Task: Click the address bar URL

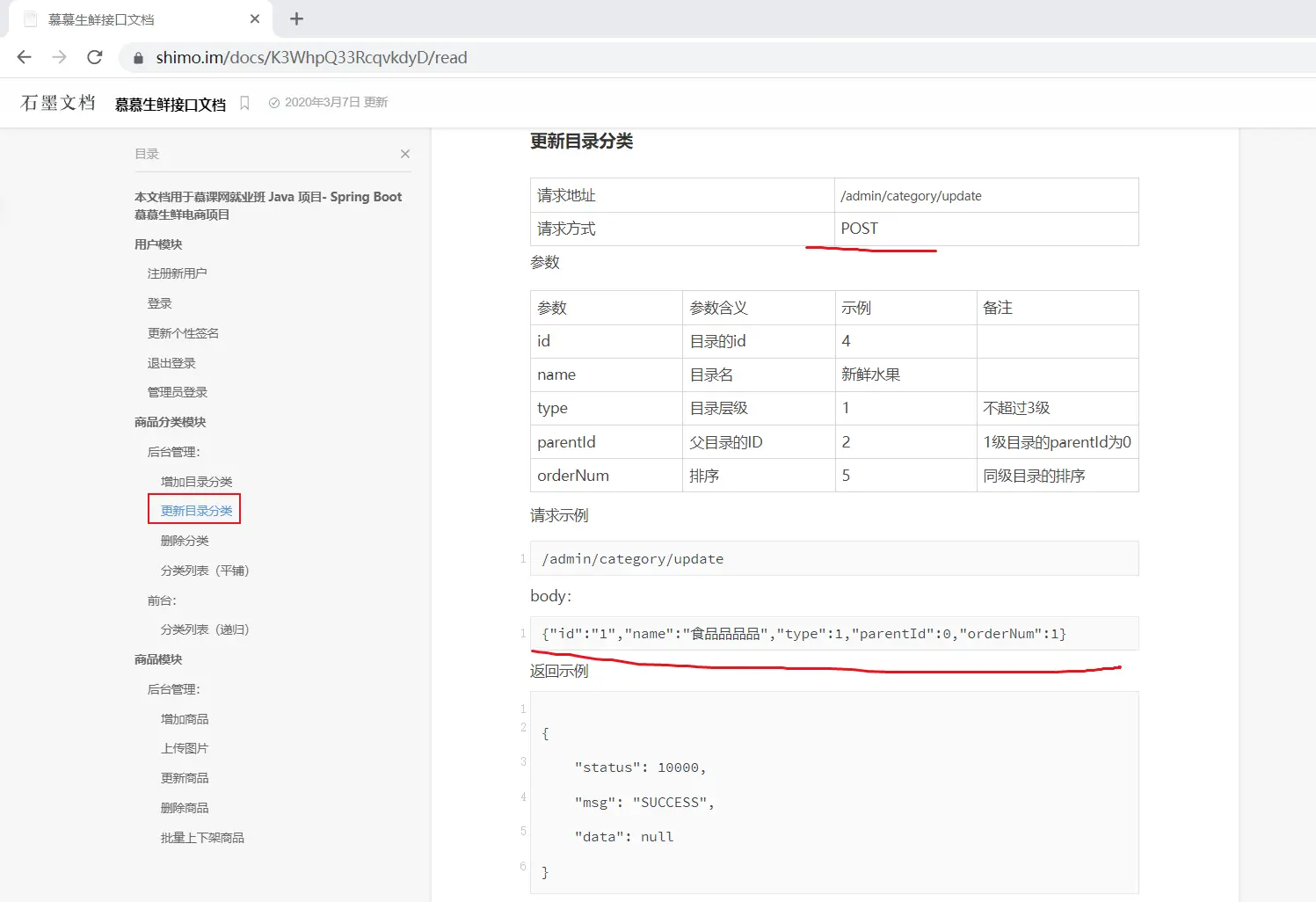Action: pos(311,58)
